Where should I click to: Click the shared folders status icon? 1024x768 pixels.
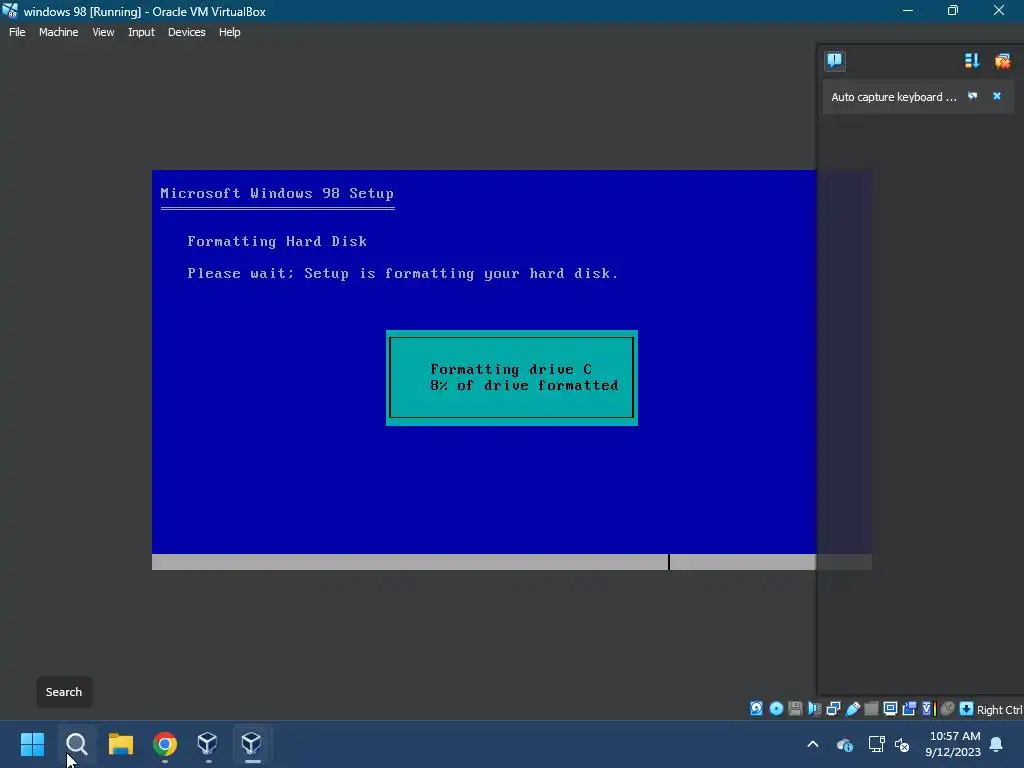click(x=871, y=709)
